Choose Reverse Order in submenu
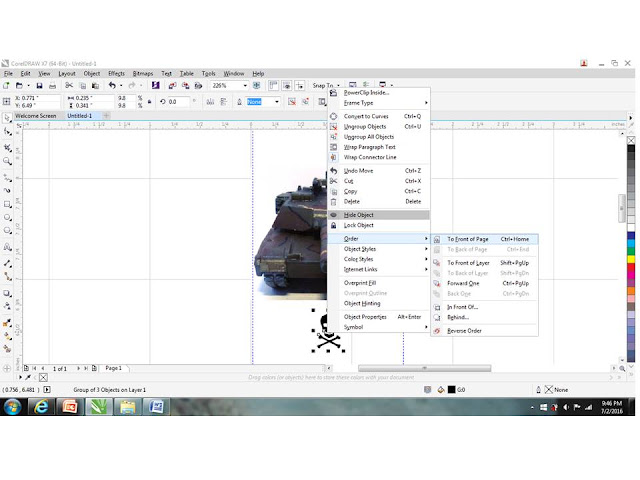The height and width of the screenshot is (480, 640). (x=484, y=331)
